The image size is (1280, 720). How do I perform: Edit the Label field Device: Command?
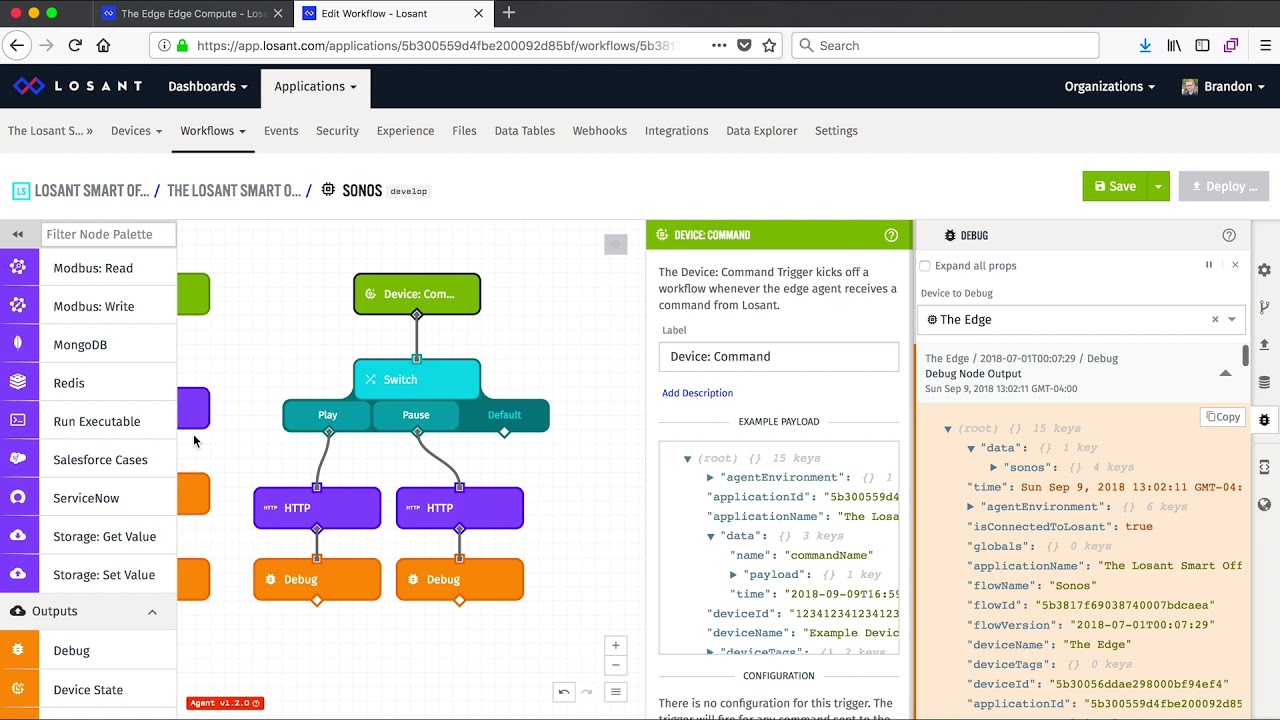(778, 357)
